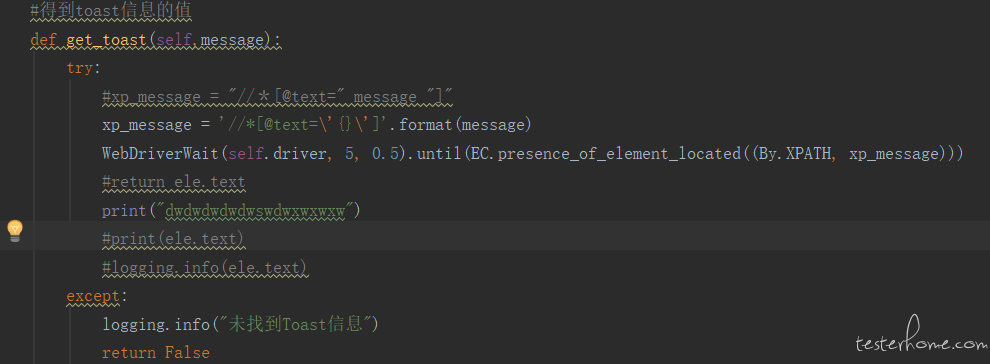
Task: Place cursor on the try keyword
Action: tap(80, 68)
